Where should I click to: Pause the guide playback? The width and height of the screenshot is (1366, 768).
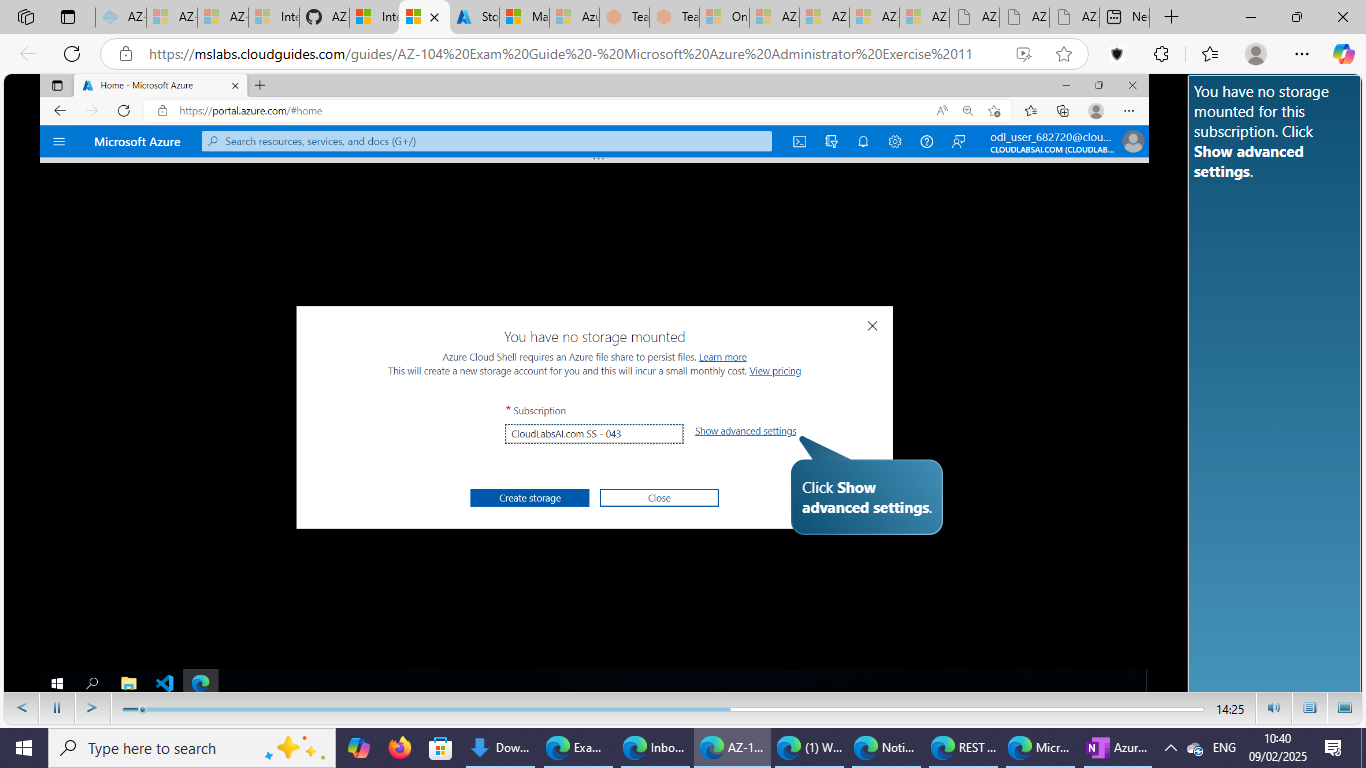56,708
